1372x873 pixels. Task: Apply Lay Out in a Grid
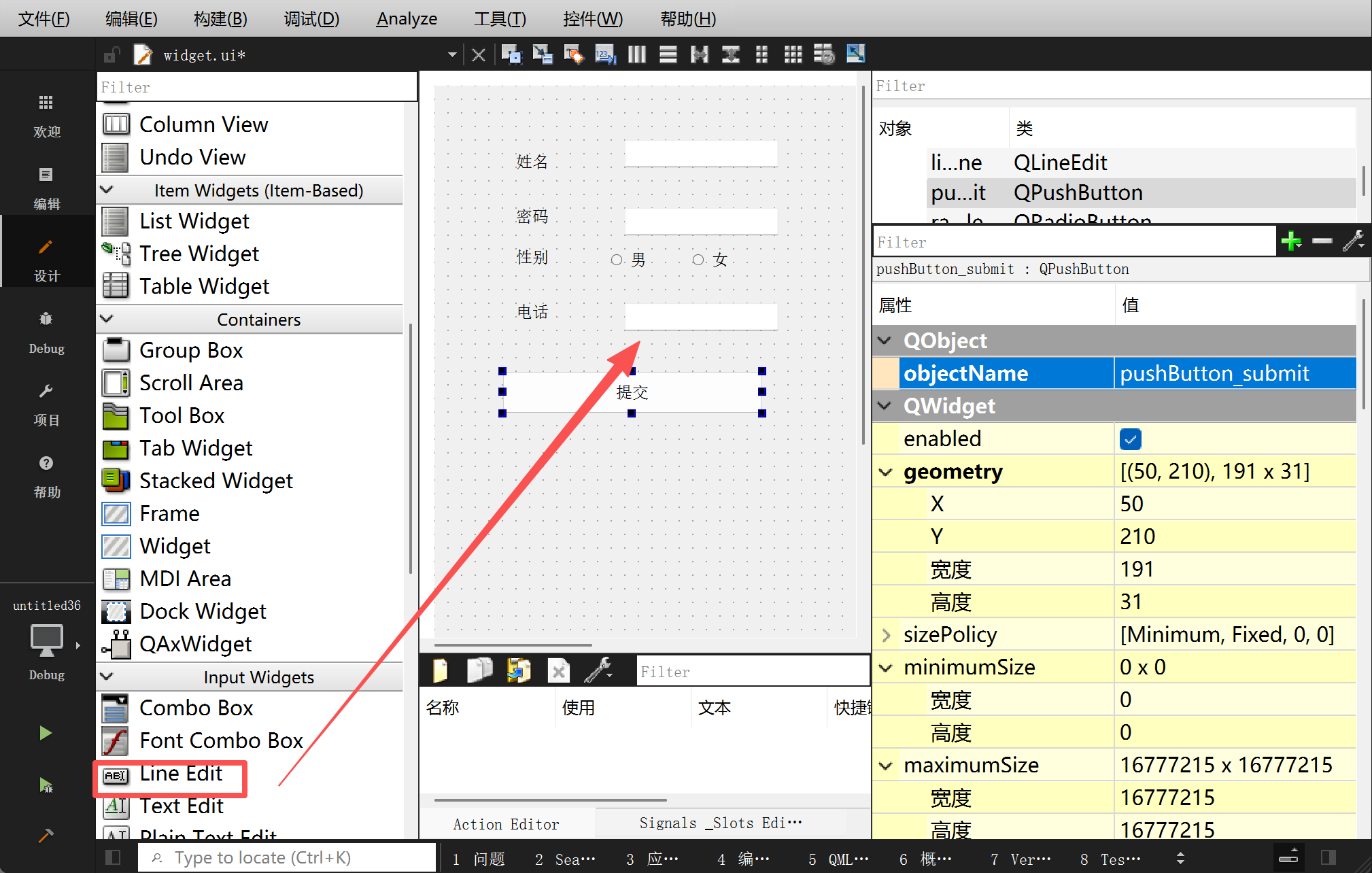pos(793,54)
